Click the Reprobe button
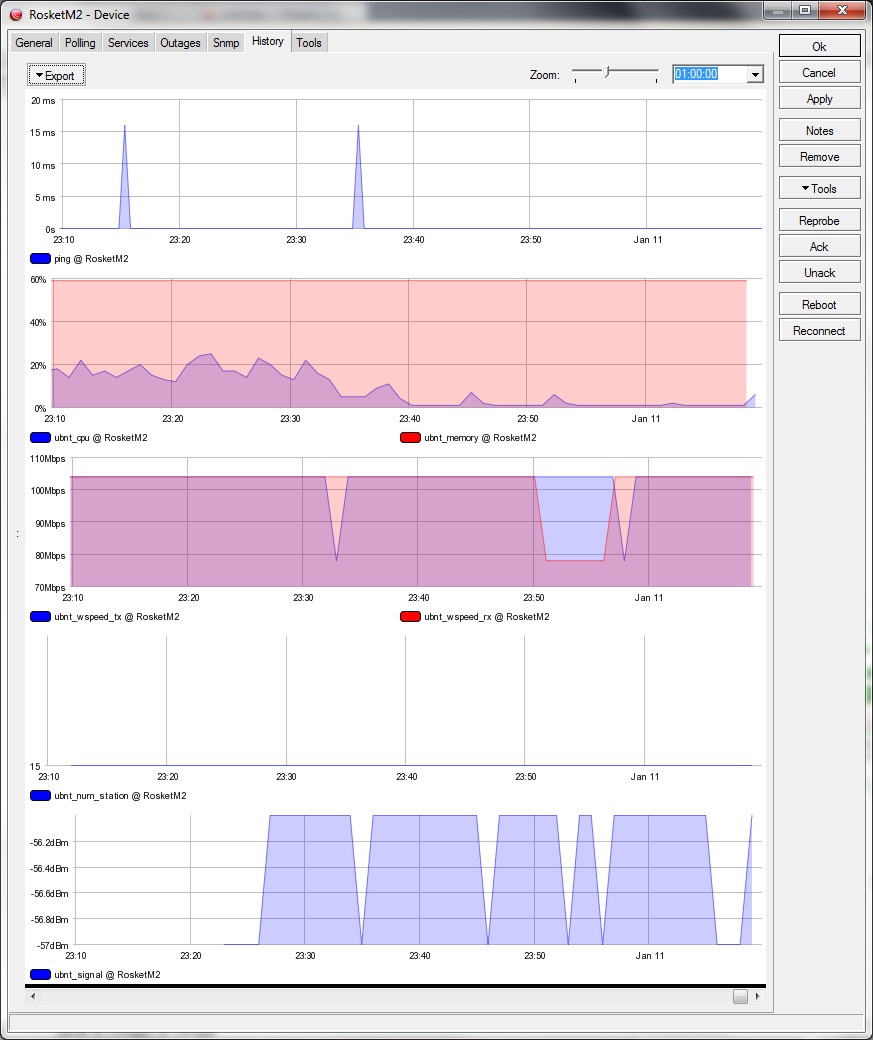This screenshot has width=873, height=1040. click(819, 221)
